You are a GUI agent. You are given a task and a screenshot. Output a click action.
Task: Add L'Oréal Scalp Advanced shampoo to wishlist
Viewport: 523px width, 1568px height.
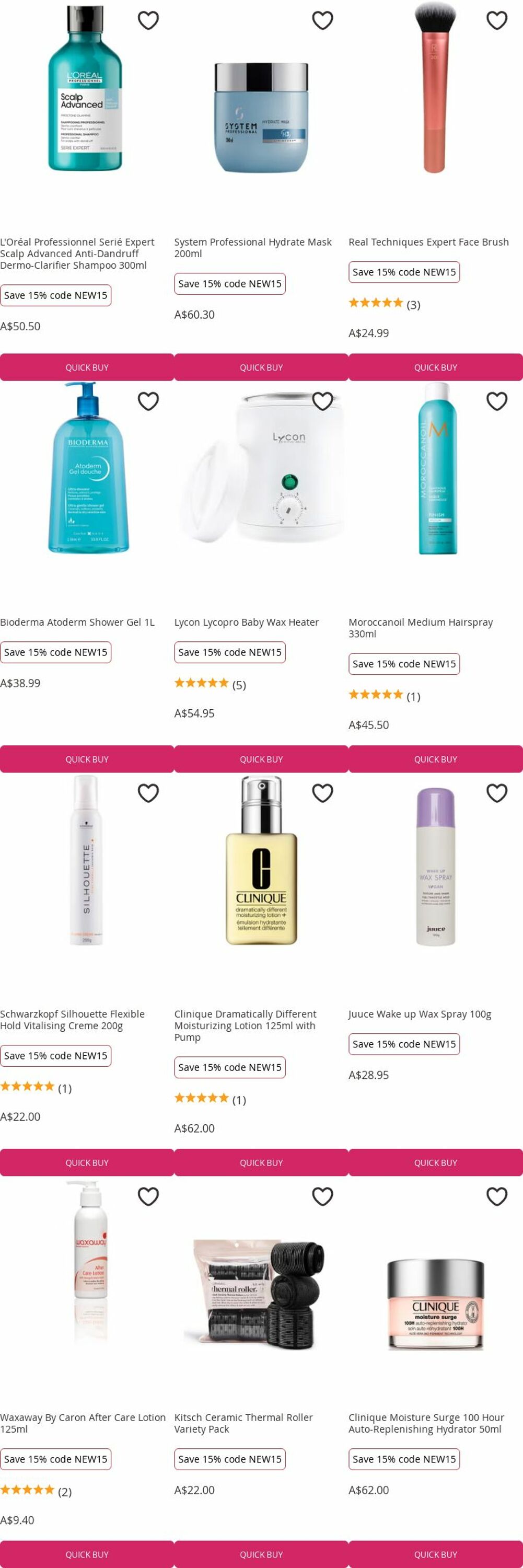click(x=148, y=21)
